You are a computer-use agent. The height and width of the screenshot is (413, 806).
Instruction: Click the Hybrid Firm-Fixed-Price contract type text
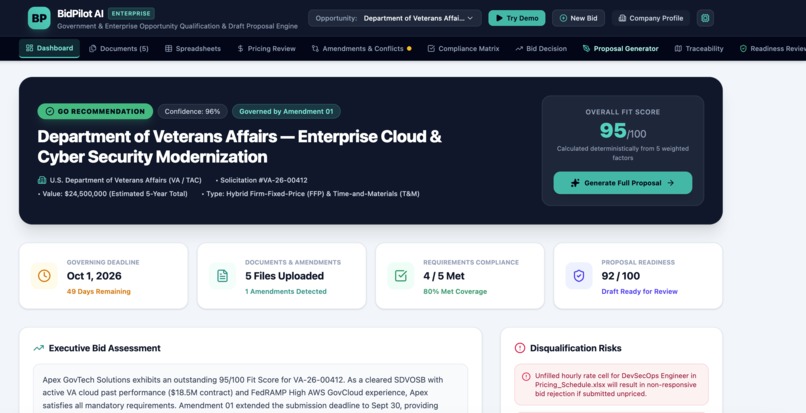click(x=313, y=194)
